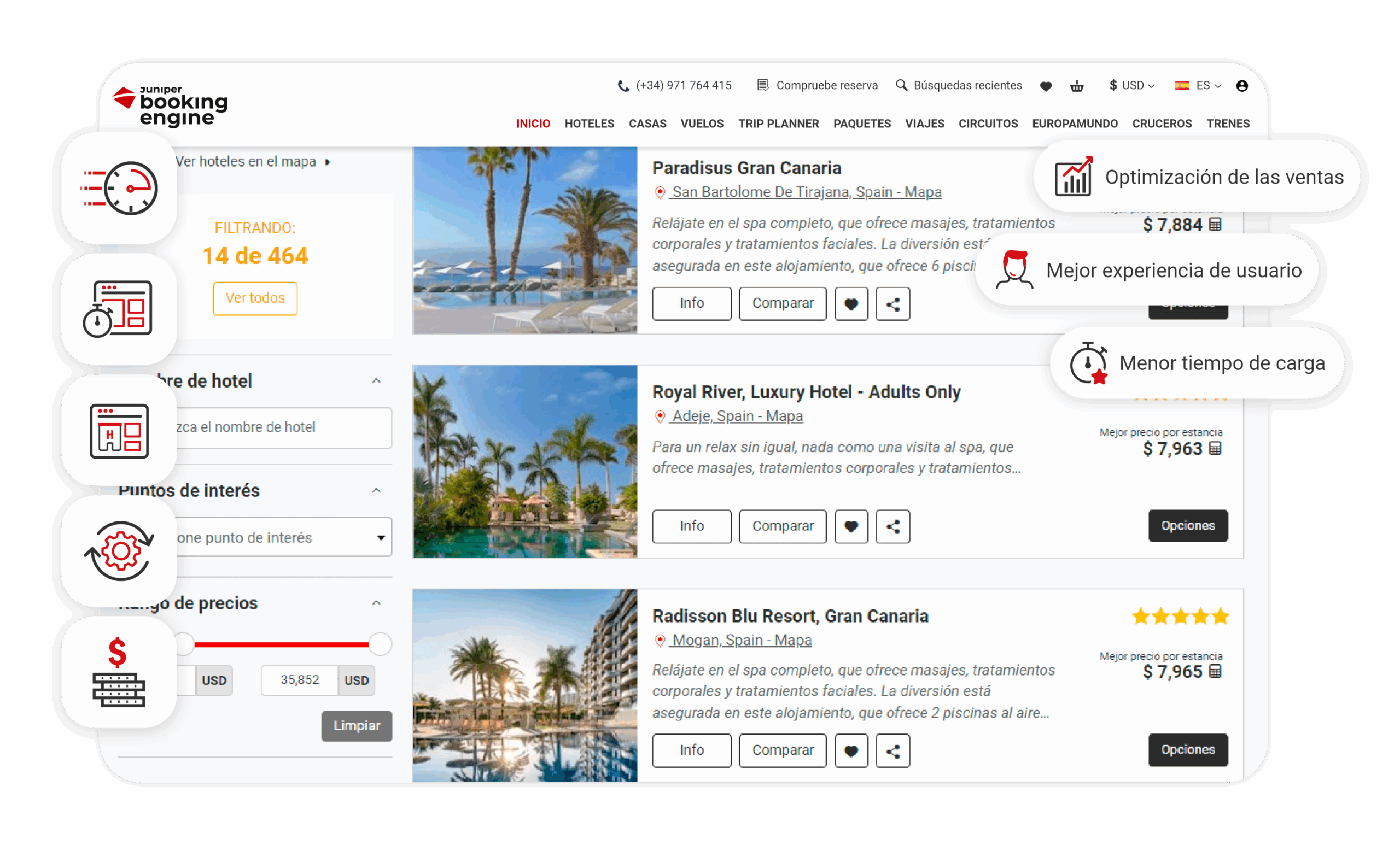This screenshot has width=1400, height=845.
Task: Collapse the Rango de precios section
Action: click(x=376, y=603)
